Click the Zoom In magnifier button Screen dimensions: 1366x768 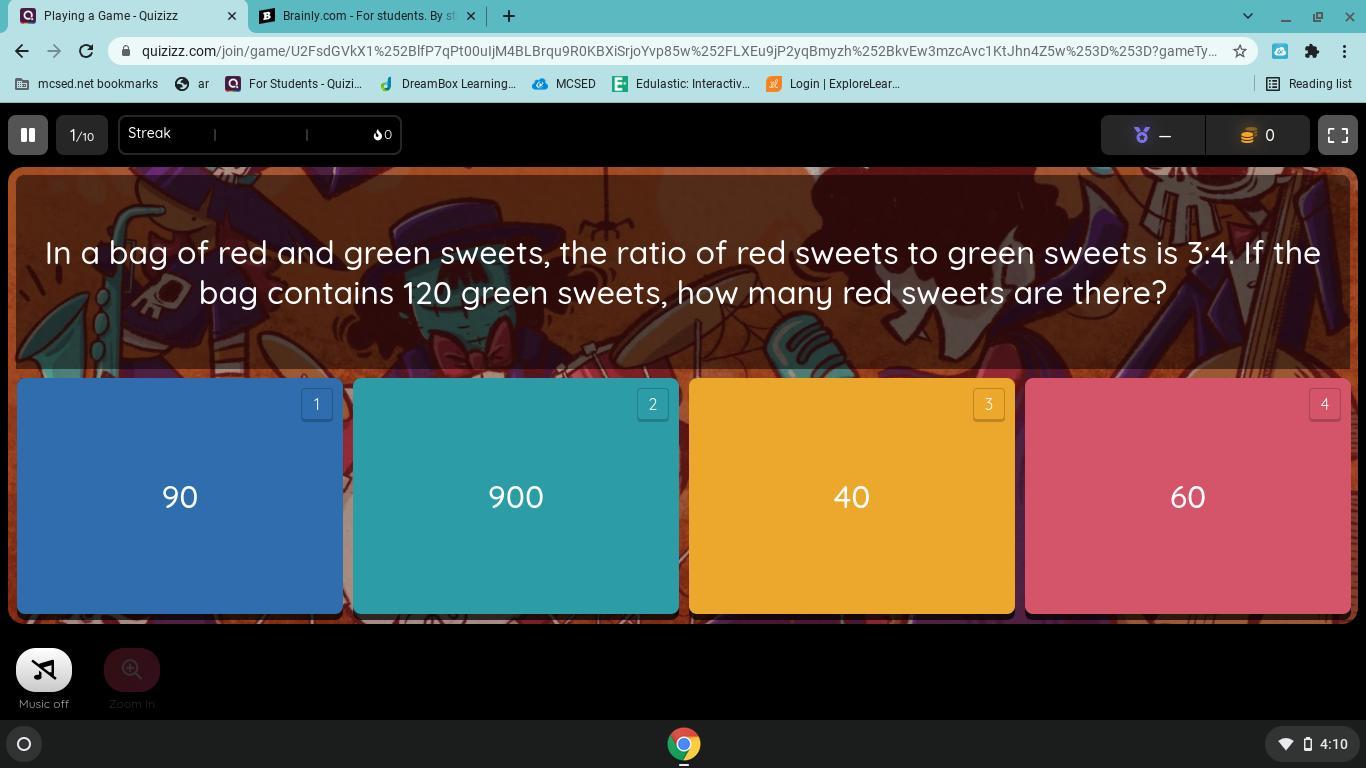pos(132,670)
